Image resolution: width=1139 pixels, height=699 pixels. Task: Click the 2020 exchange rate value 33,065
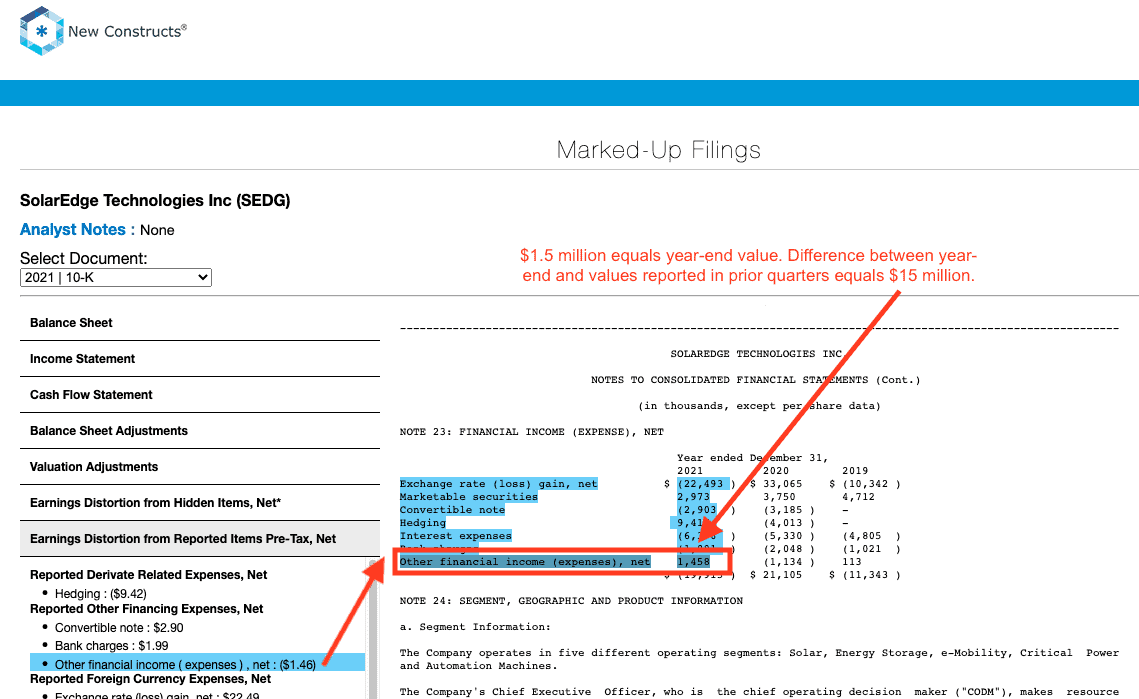coord(782,484)
